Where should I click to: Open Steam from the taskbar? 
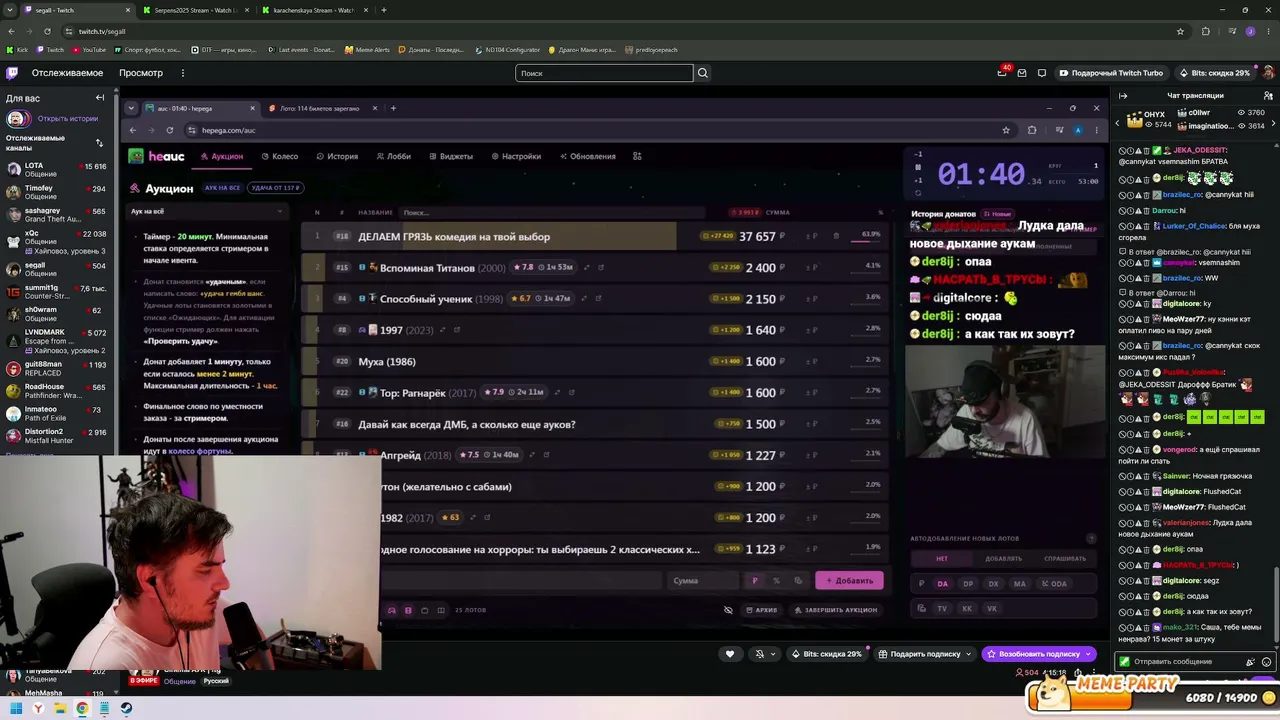pos(126,708)
